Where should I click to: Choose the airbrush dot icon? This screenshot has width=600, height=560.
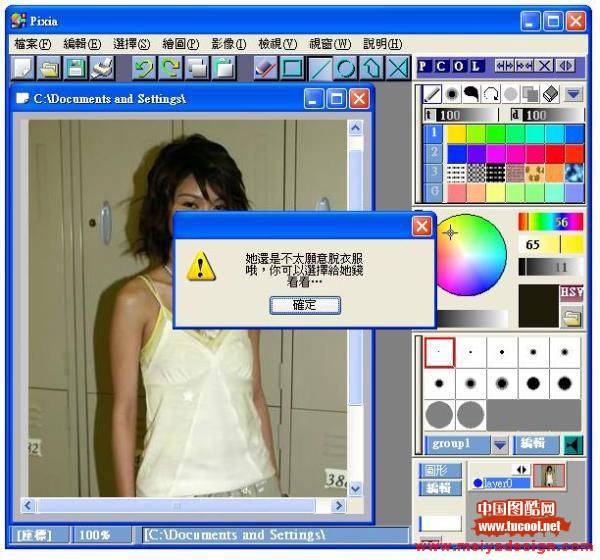click(x=452, y=93)
